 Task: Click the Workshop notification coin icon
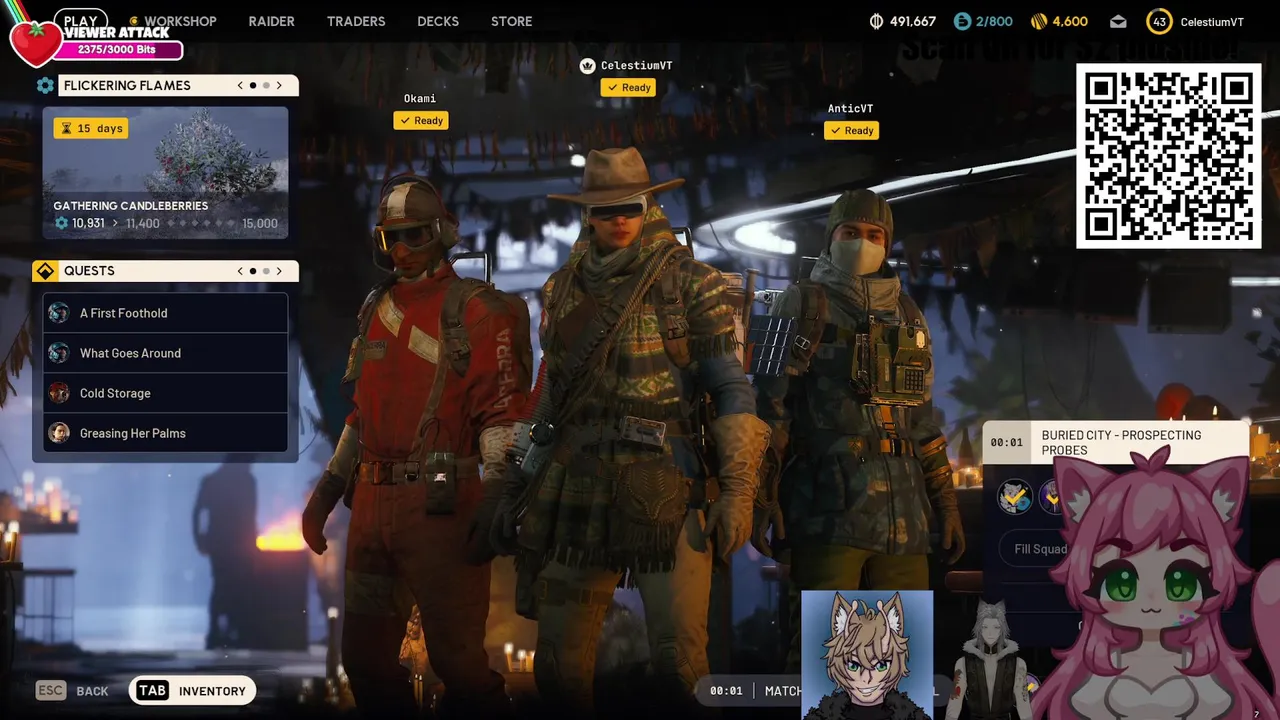[134, 21]
